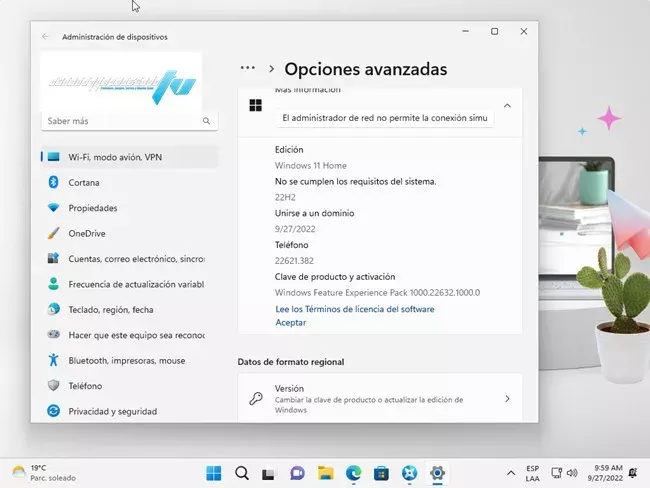The height and width of the screenshot is (488, 650).
Task: Click the Aceptar link
Action: coord(291,322)
